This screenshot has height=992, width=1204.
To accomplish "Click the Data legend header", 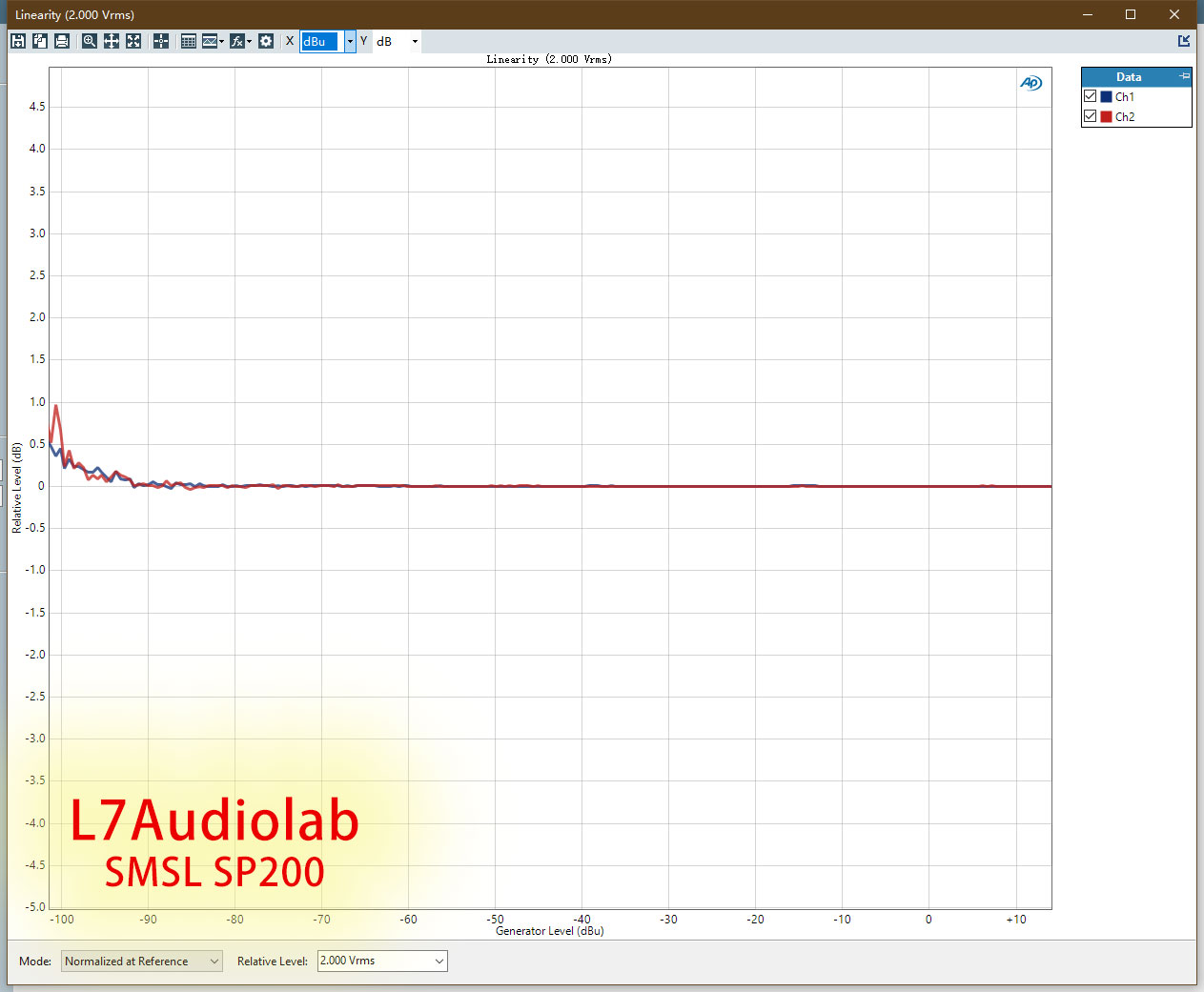I will [1129, 76].
